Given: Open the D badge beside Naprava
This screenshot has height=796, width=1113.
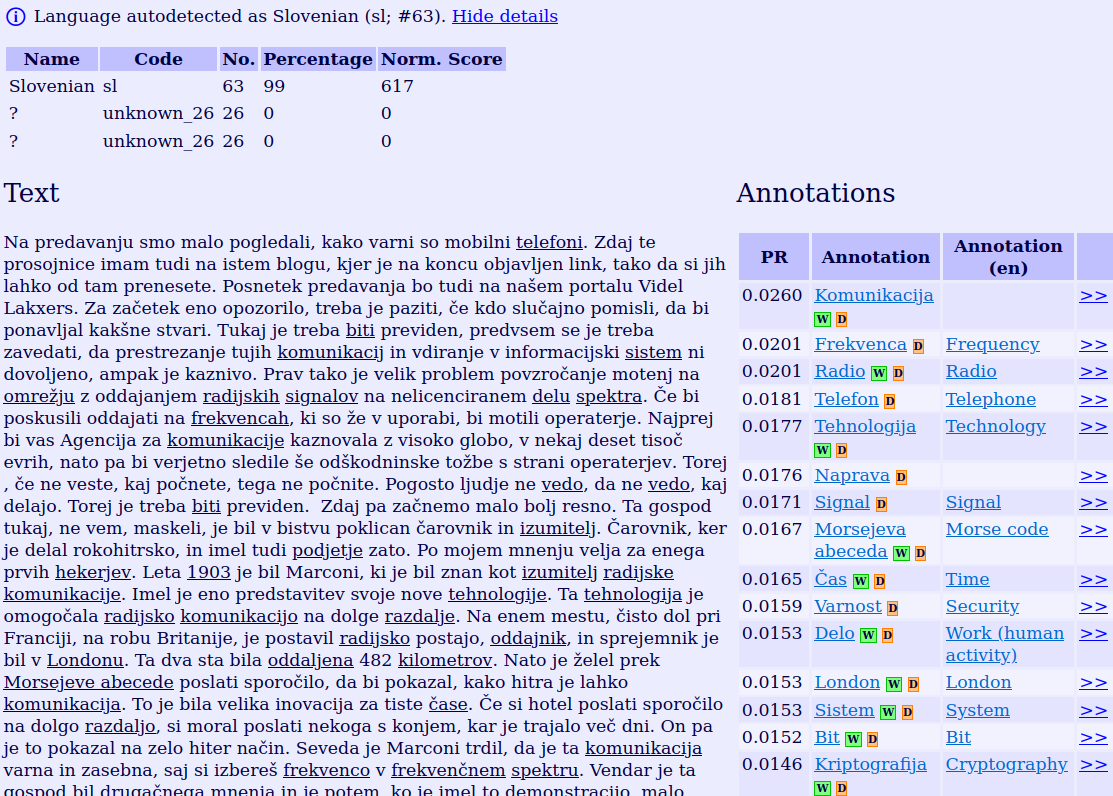Looking at the screenshot, I should [901, 477].
